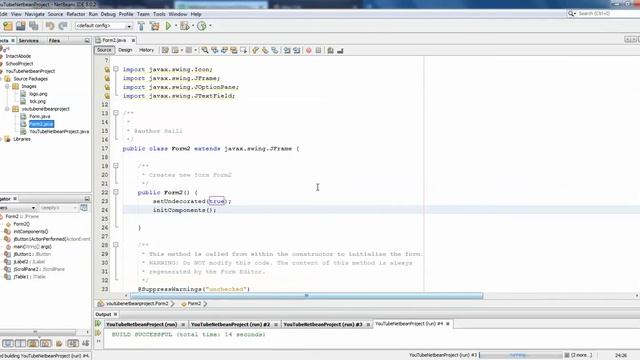640x360 pixels.
Task: Click the Navigator settings icon beside filter box
Action: pyautogui.click(x=84, y=208)
